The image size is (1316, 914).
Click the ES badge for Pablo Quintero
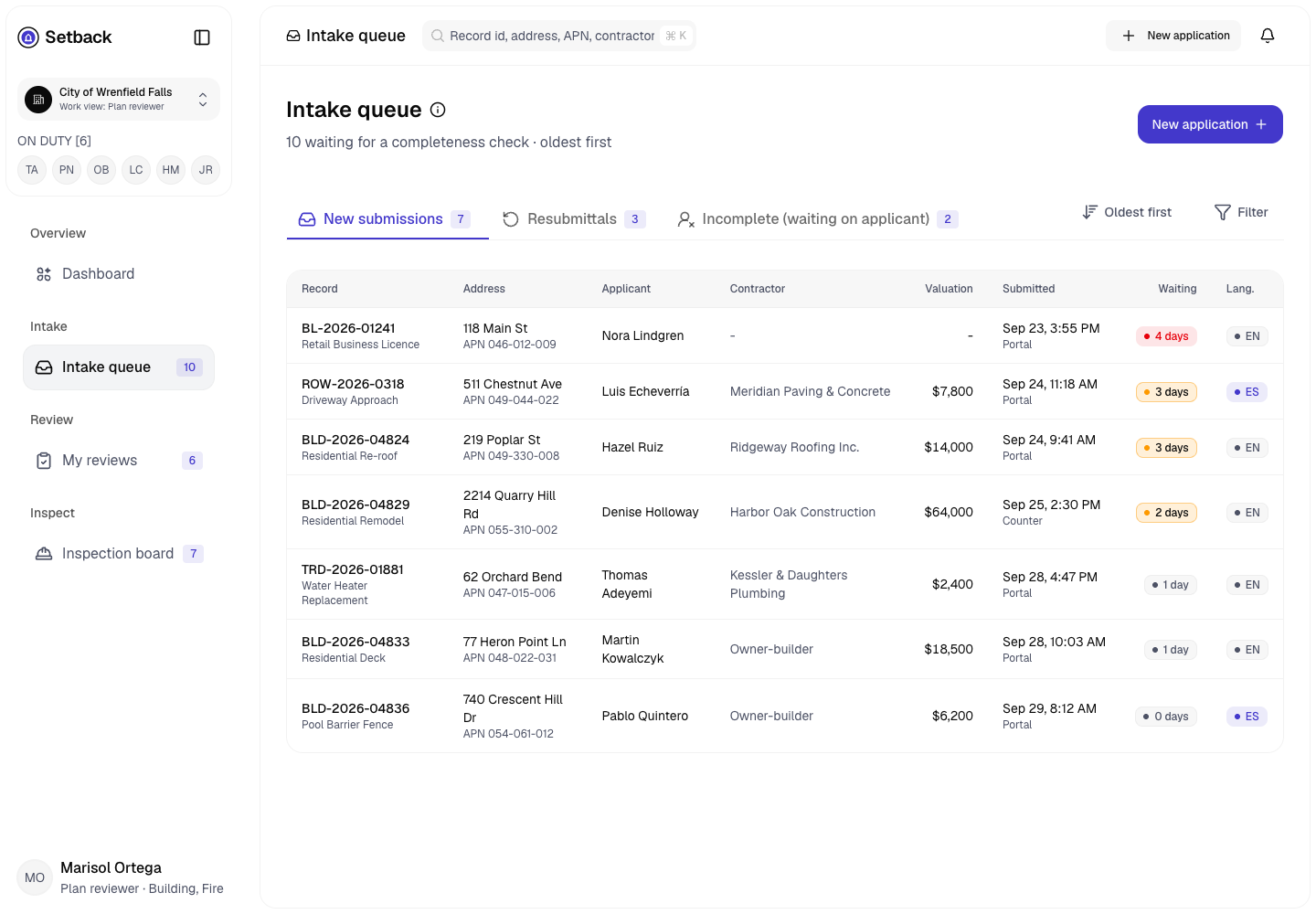(x=1247, y=717)
